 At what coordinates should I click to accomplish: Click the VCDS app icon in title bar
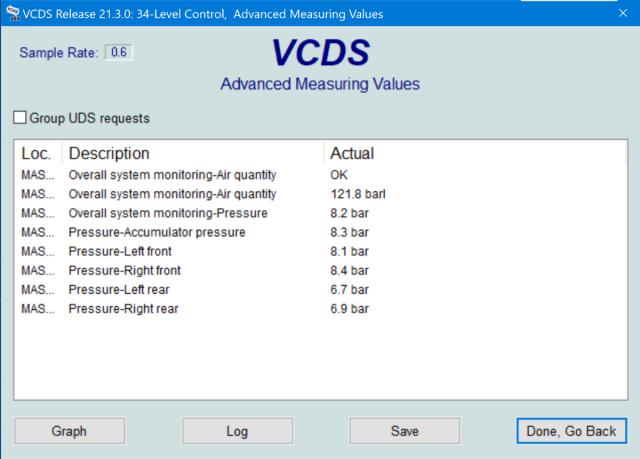coord(13,13)
